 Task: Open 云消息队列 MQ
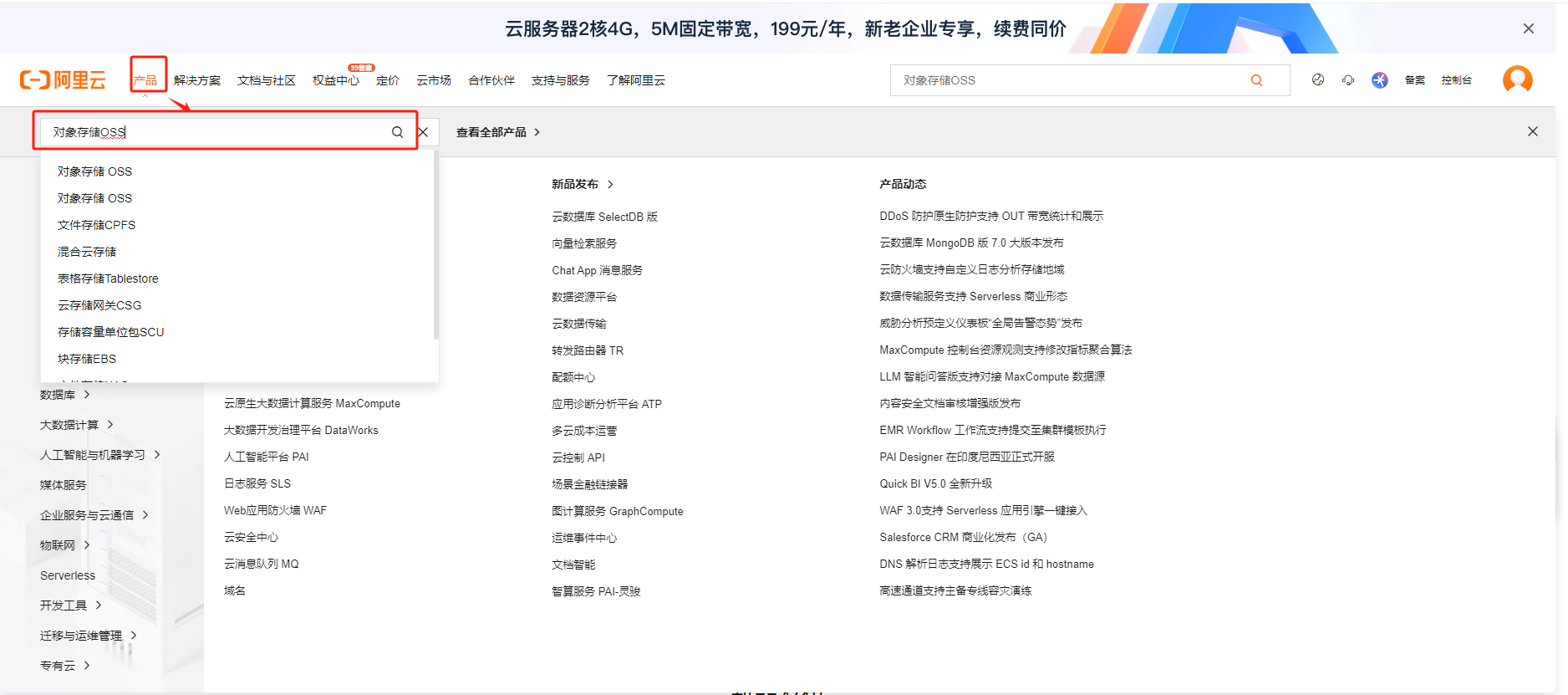(261, 564)
